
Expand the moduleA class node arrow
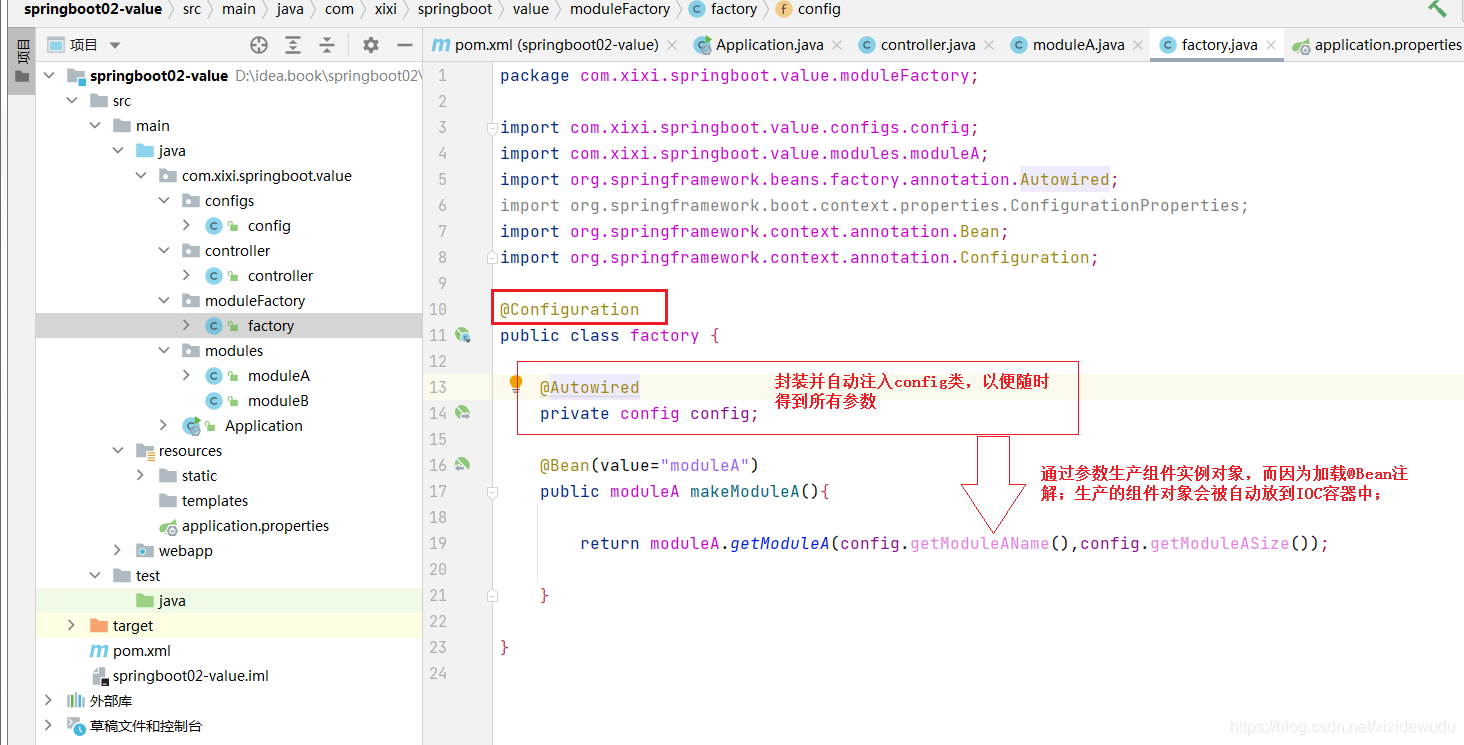coord(187,376)
